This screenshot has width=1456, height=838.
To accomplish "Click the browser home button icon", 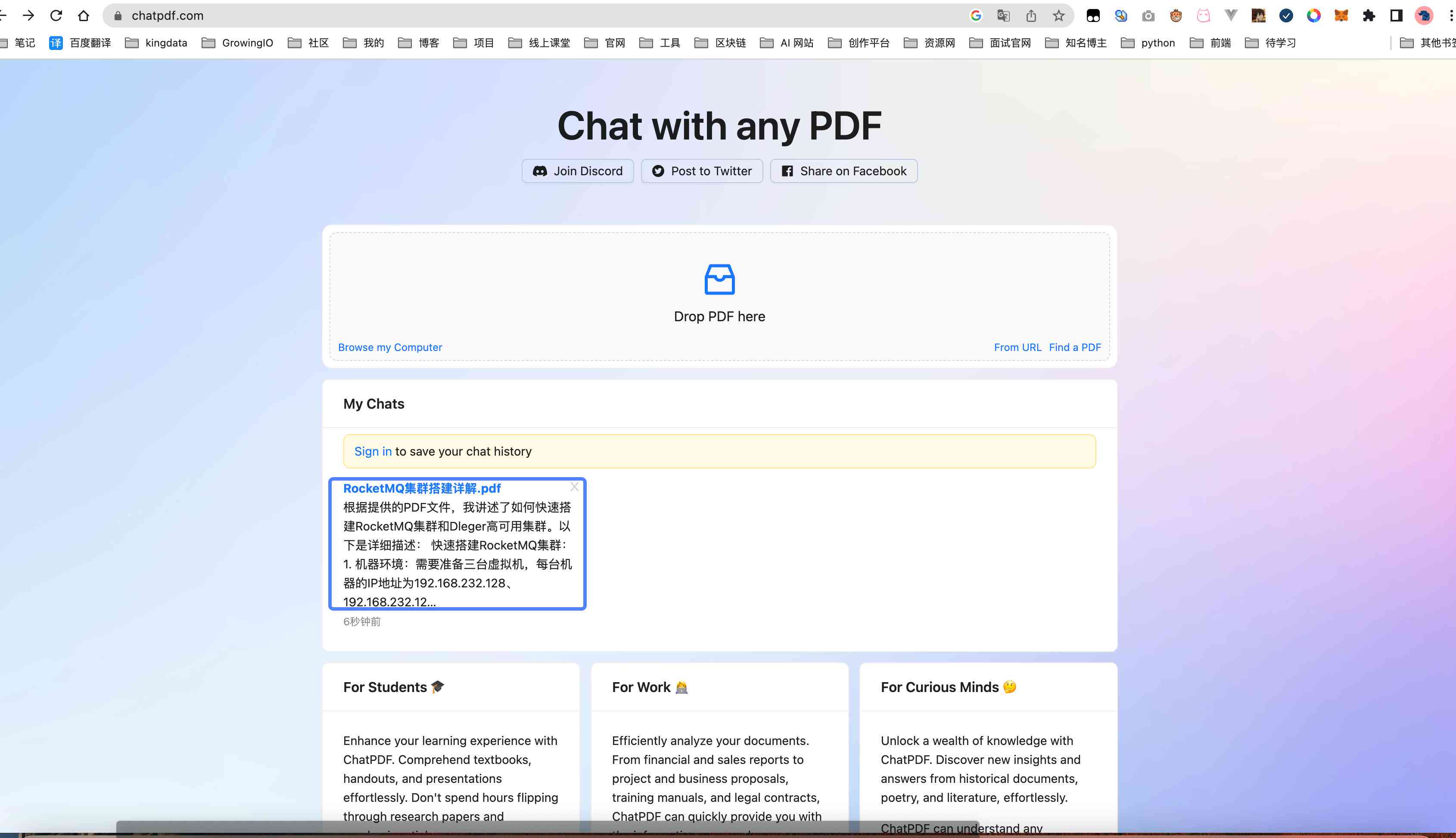I will tap(83, 15).
